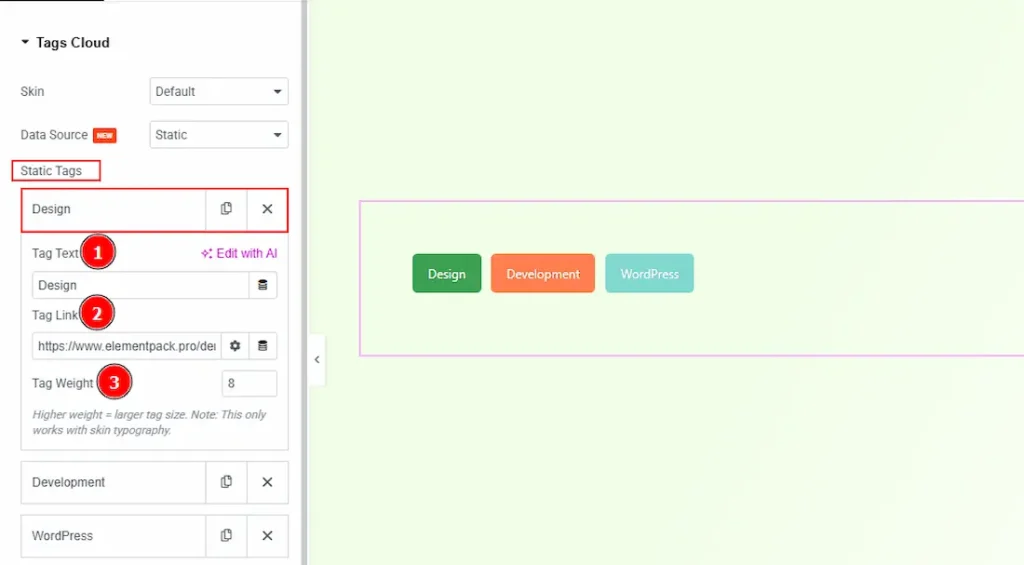Screen dimensions: 1024x565
Task: Collapse the Design repeater item
Action: 114,209
